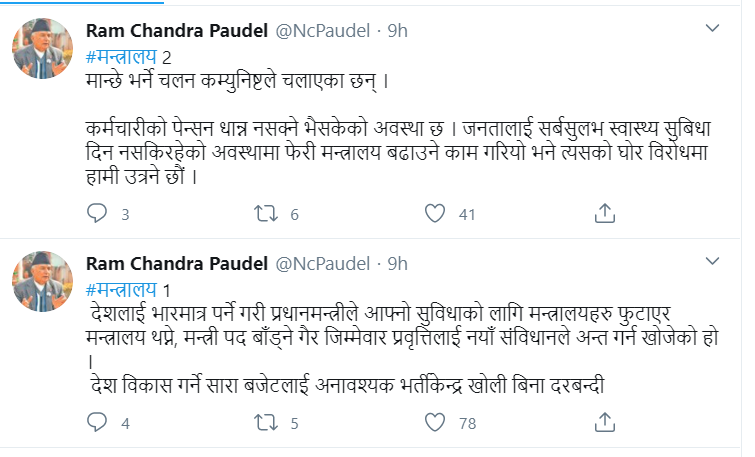Share the #मन्त्रालय 1 tweet
The height and width of the screenshot is (457, 755).
pyautogui.click(x=604, y=424)
